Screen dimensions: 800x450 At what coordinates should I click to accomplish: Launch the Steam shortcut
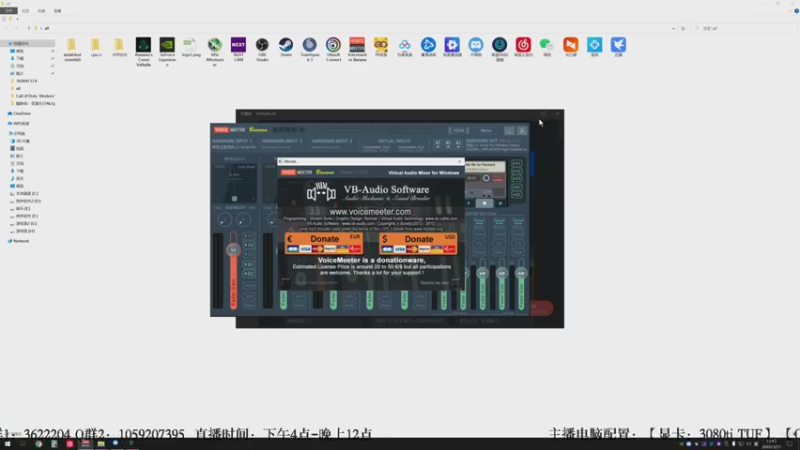tap(286, 47)
